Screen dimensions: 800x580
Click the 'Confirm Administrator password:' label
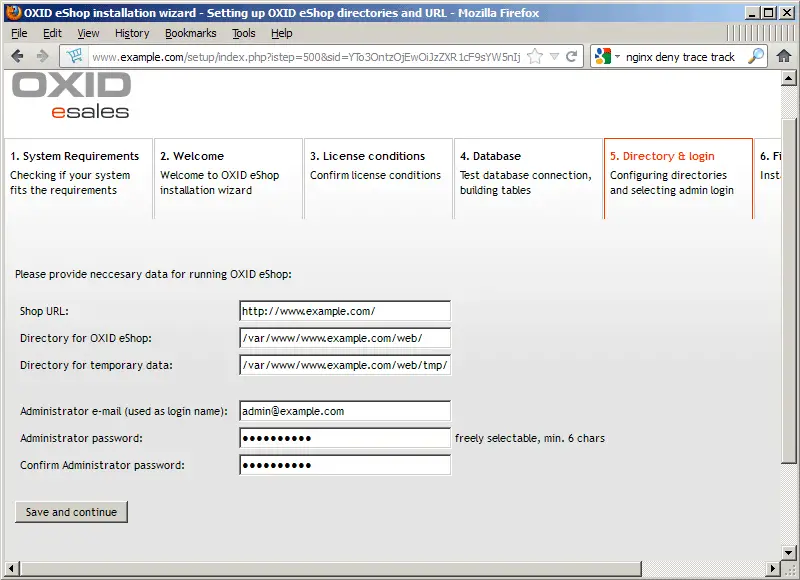click(x=102, y=465)
